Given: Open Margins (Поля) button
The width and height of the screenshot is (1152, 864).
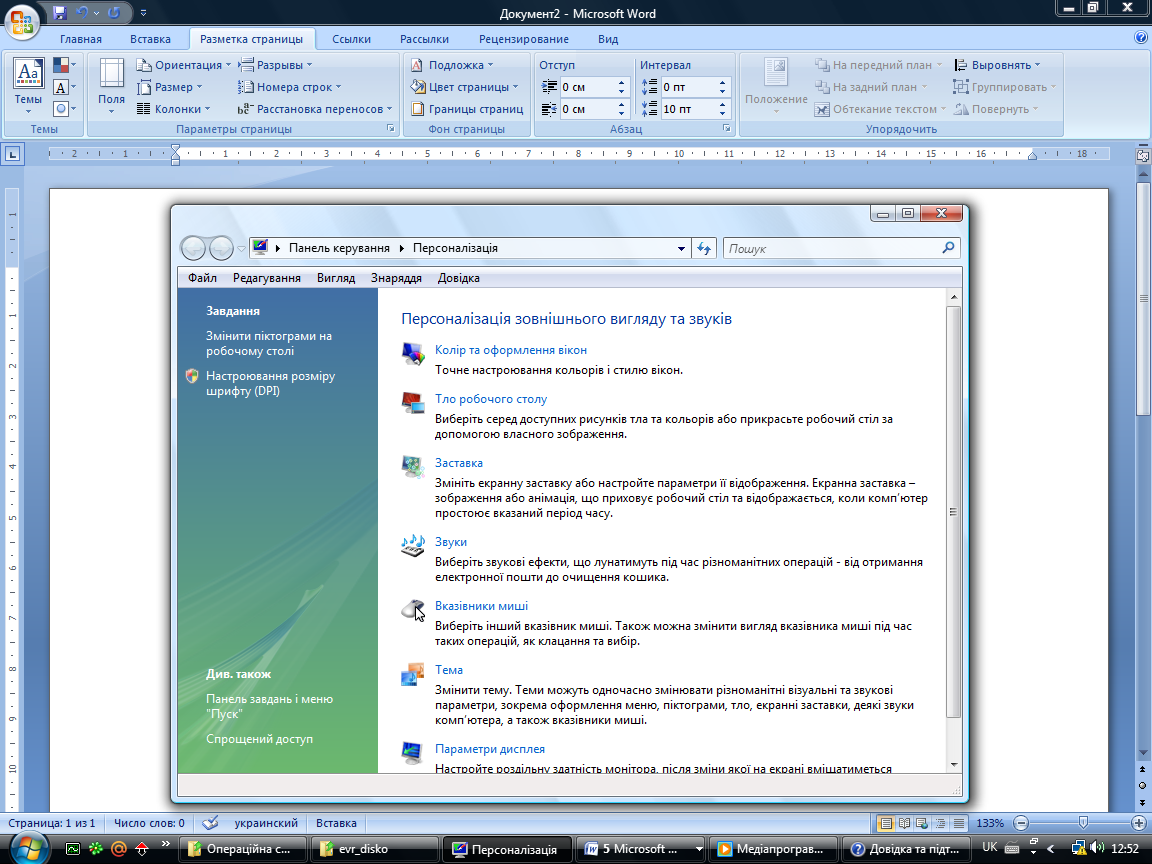Looking at the screenshot, I should point(112,85).
